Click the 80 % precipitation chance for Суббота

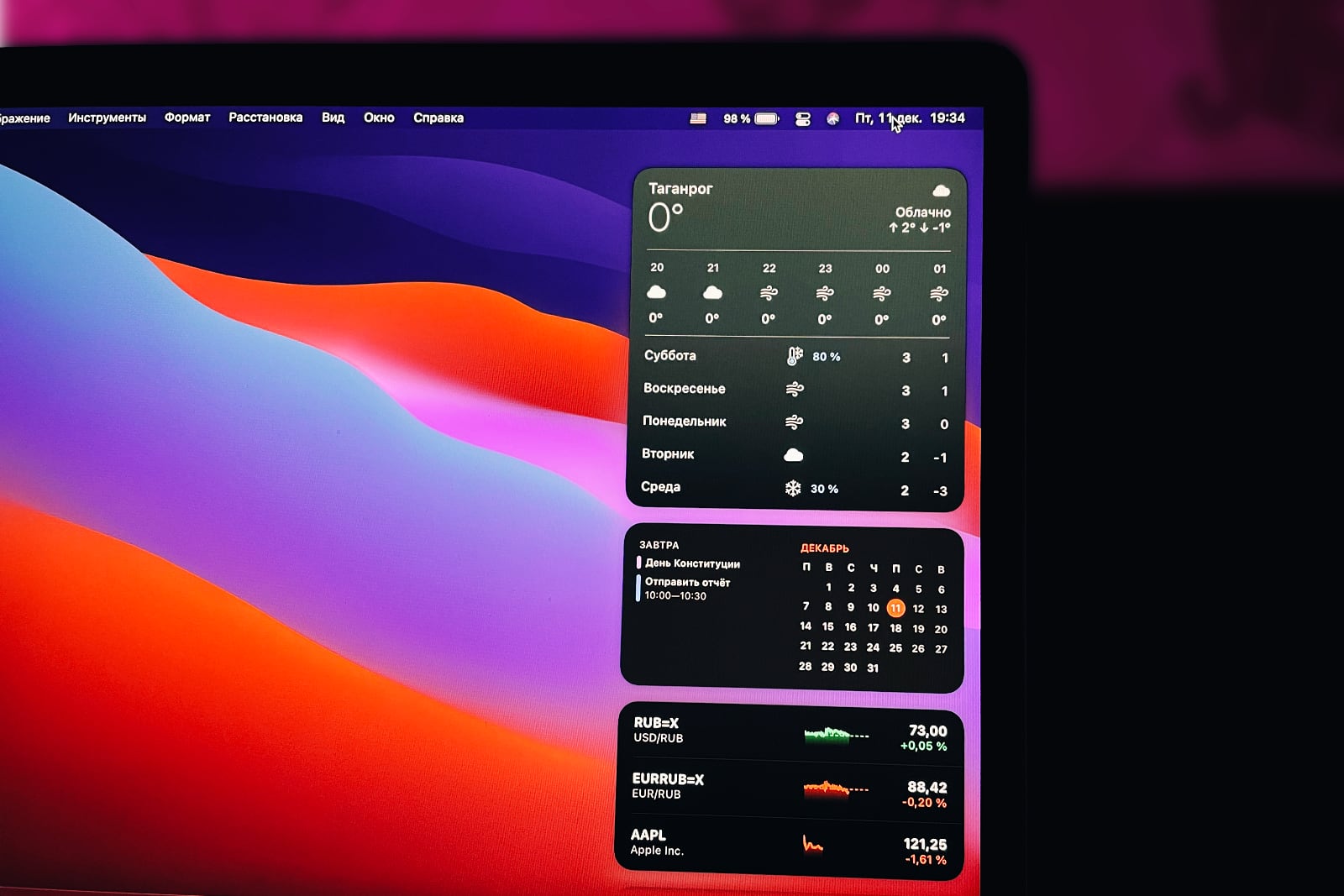tap(826, 357)
